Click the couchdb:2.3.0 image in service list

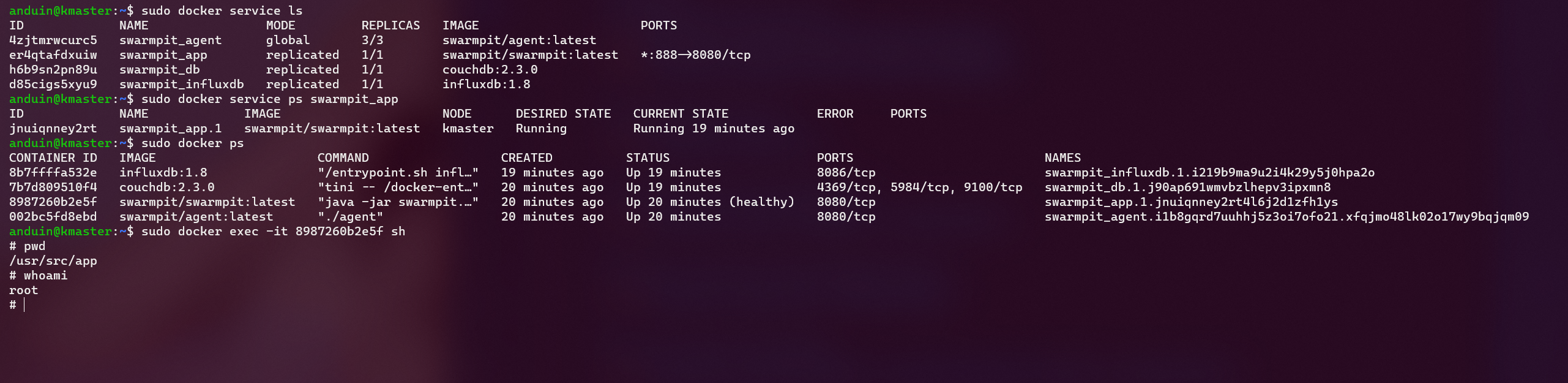pos(490,70)
